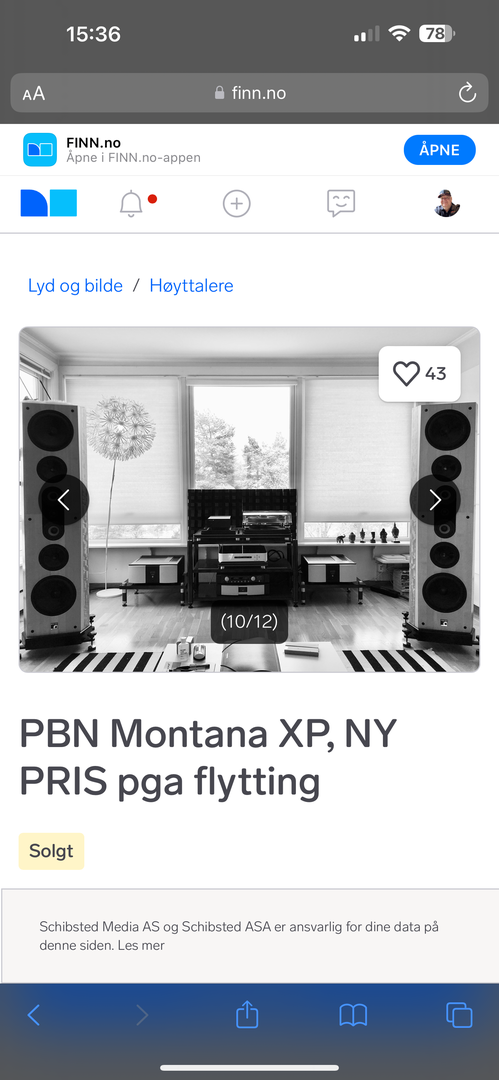Open messages chat icon
The image size is (499, 1080).
click(341, 203)
